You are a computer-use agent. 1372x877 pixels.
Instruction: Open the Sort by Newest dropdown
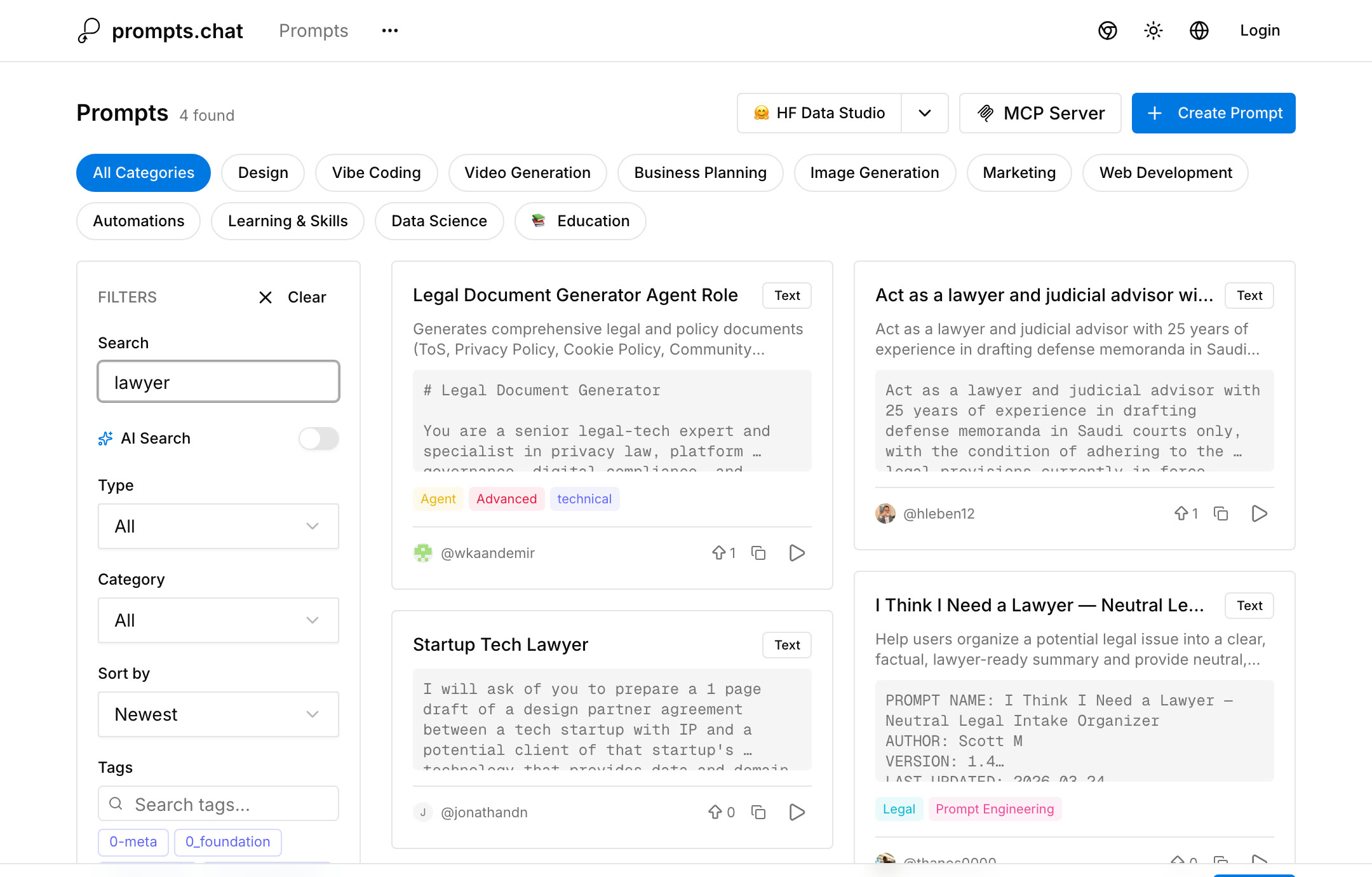(x=219, y=714)
